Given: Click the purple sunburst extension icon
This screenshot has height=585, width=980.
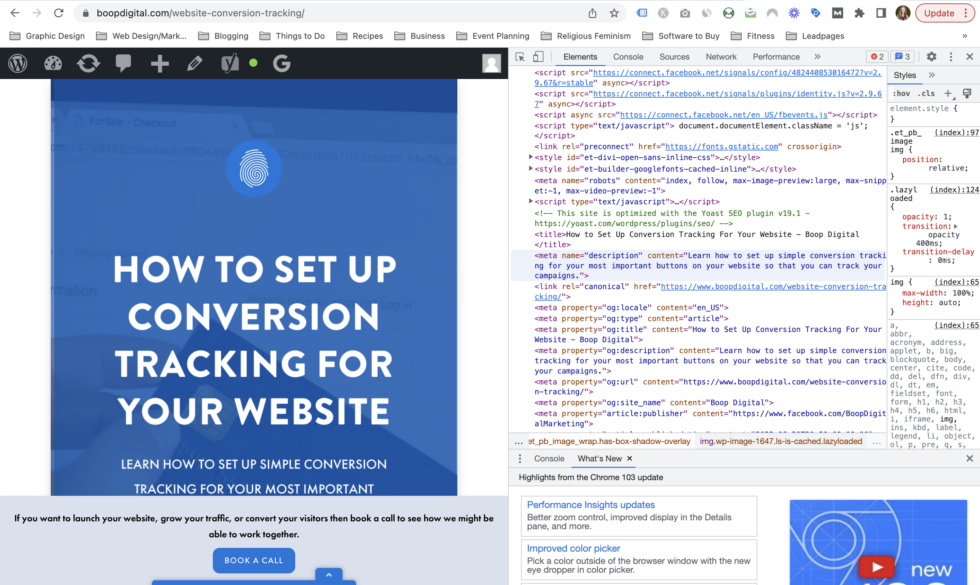Looking at the screenshot, I should (794, 12).
